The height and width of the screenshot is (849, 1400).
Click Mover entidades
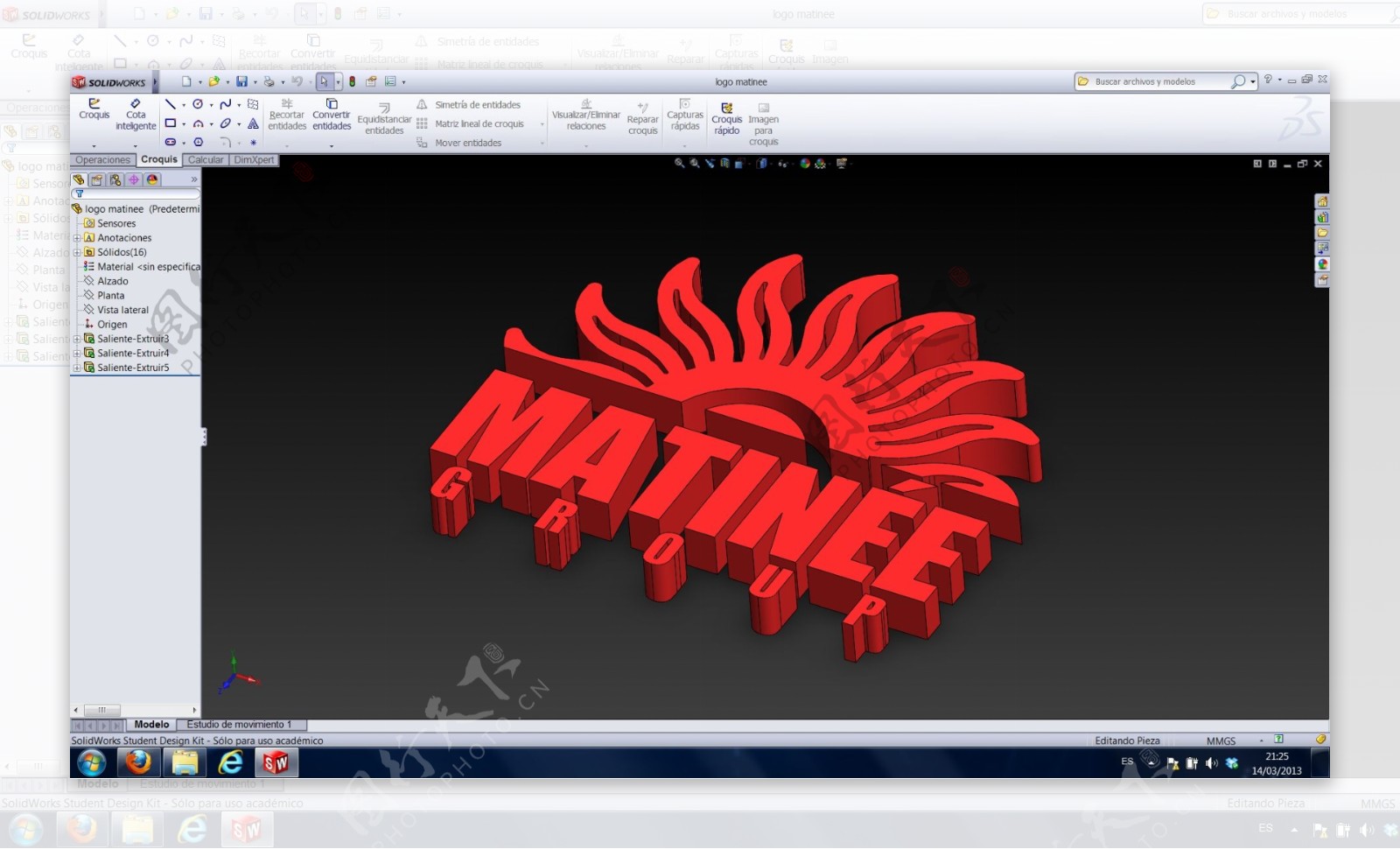(459, 143)
